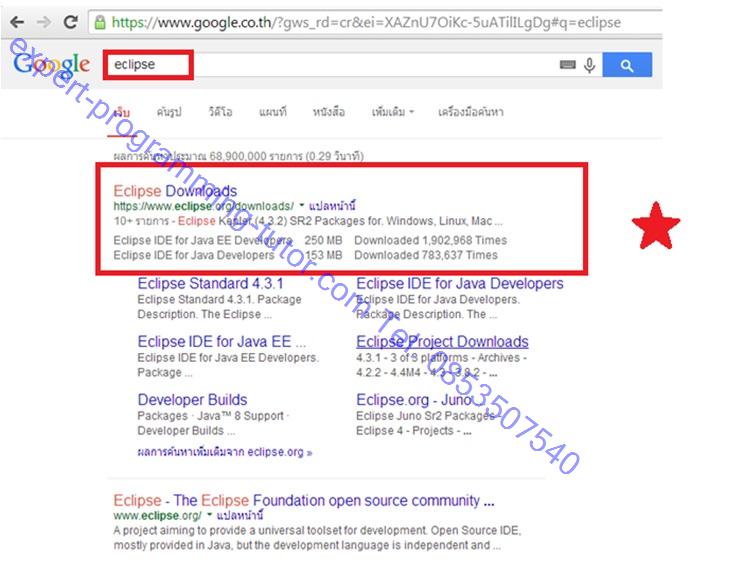This screenshot has height=565, width=741.
Task: Open Eclipse IDE for Java Developers sitelink
Action: point(460,283)
